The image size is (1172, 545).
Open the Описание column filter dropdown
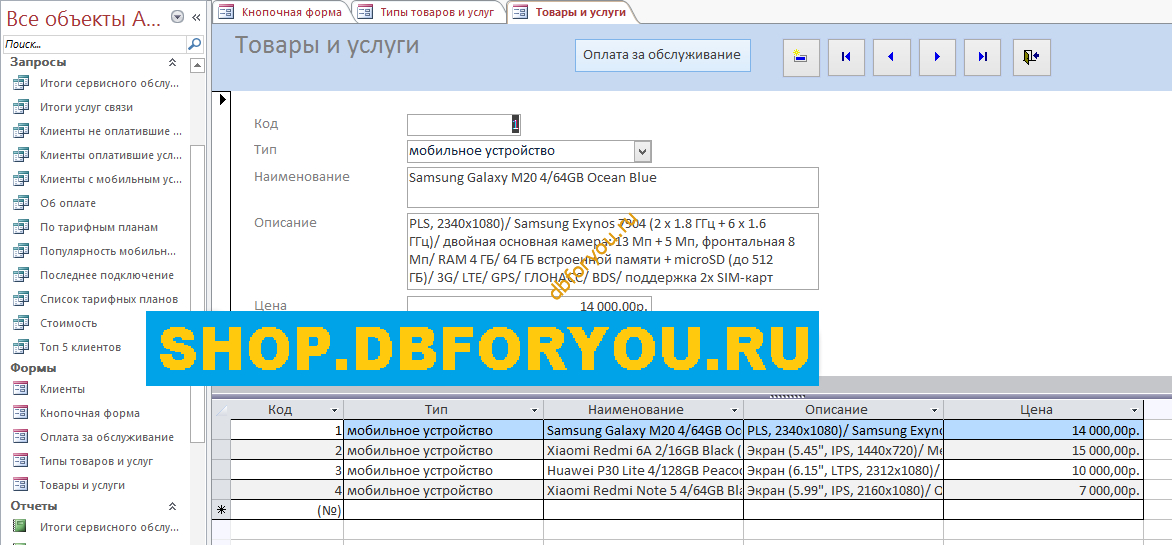(934, 410)
